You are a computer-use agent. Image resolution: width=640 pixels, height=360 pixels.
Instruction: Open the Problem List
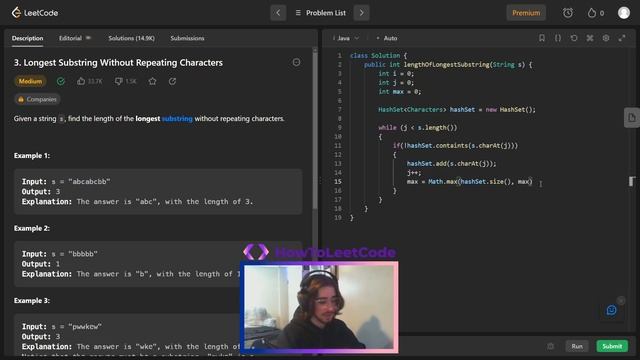click(320, 13)
